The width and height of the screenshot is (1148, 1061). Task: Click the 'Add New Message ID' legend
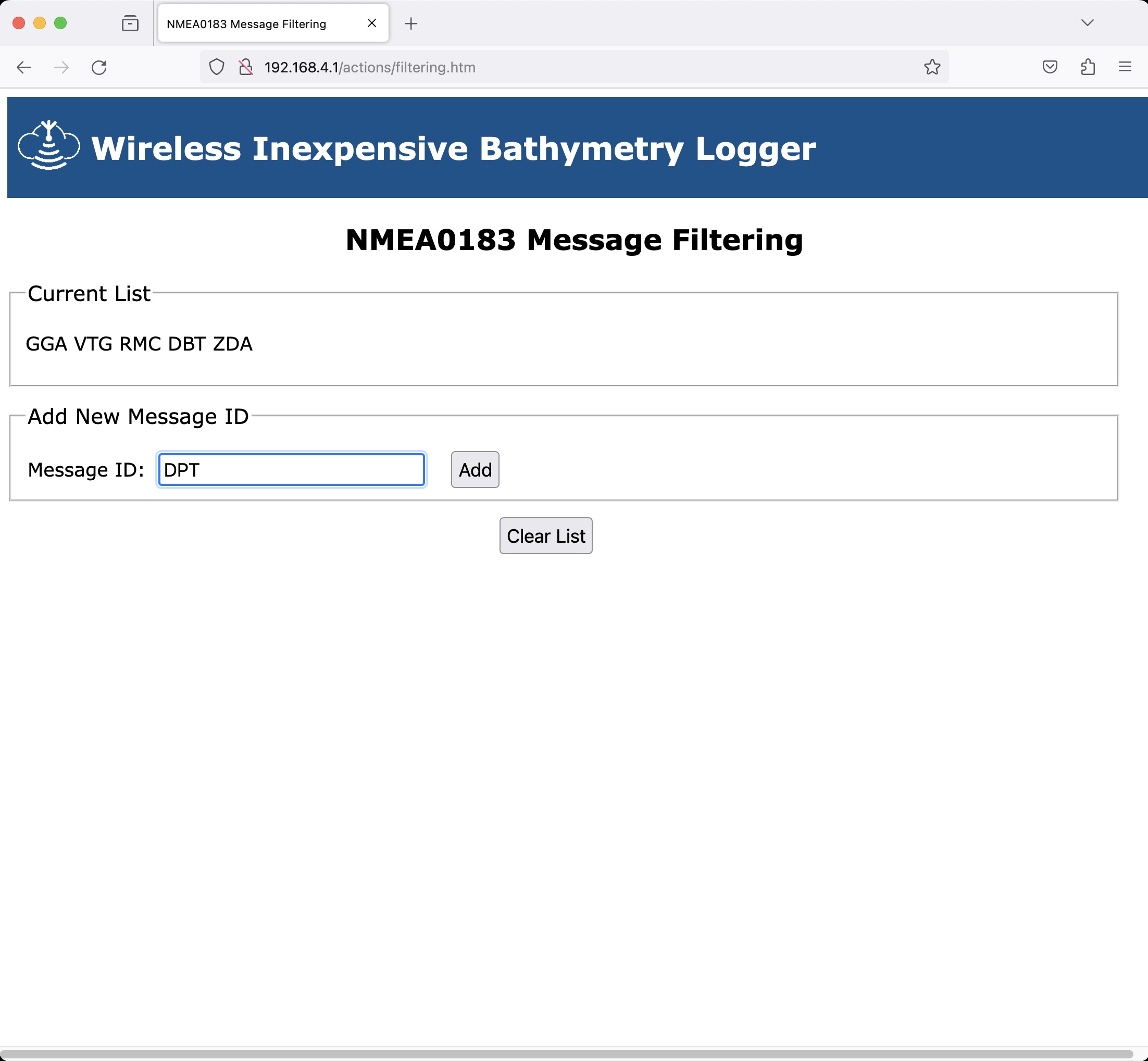click(x=139, y=417)
